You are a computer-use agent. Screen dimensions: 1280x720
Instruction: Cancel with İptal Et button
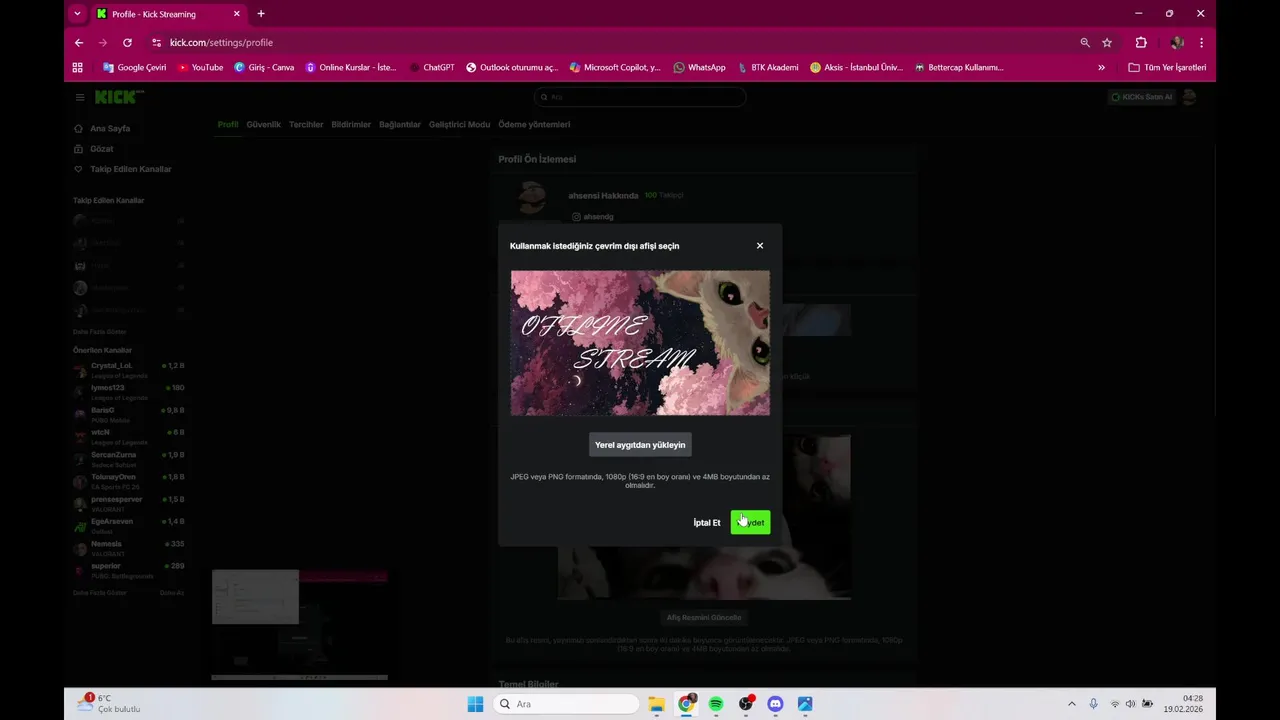pyautogui.click(x=707, y=523)
